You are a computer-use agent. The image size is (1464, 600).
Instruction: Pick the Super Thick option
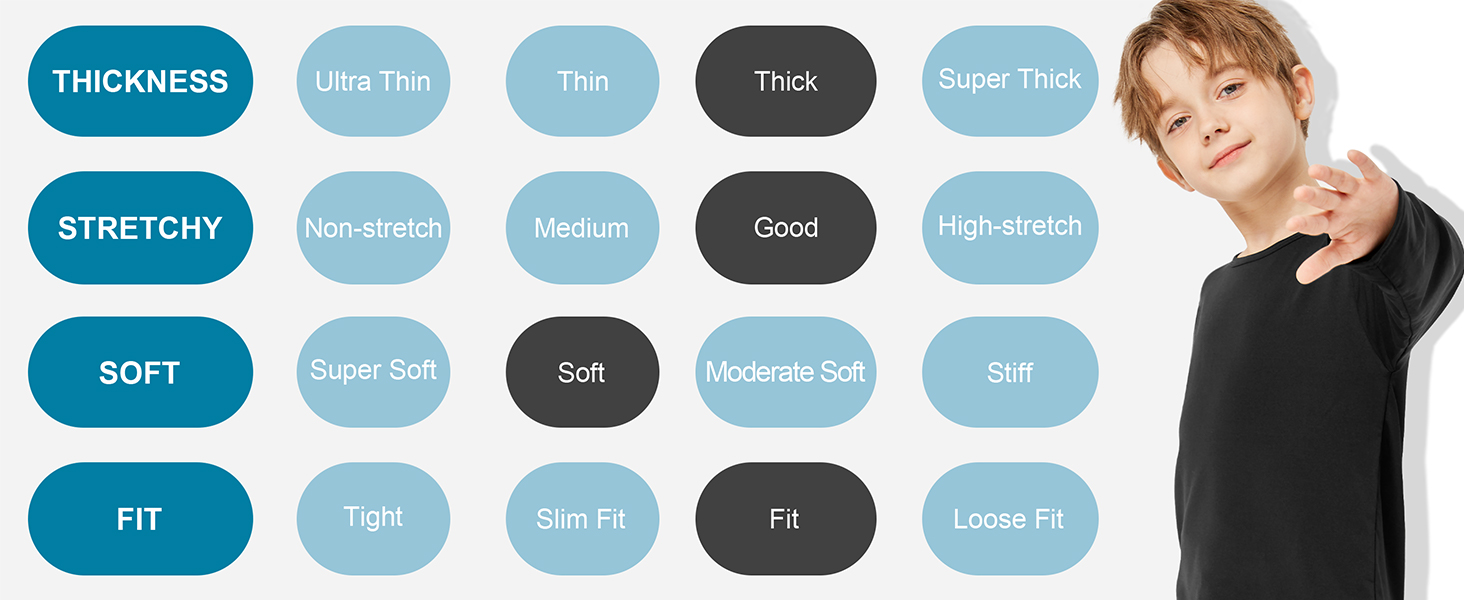[x=1009, y=81]
